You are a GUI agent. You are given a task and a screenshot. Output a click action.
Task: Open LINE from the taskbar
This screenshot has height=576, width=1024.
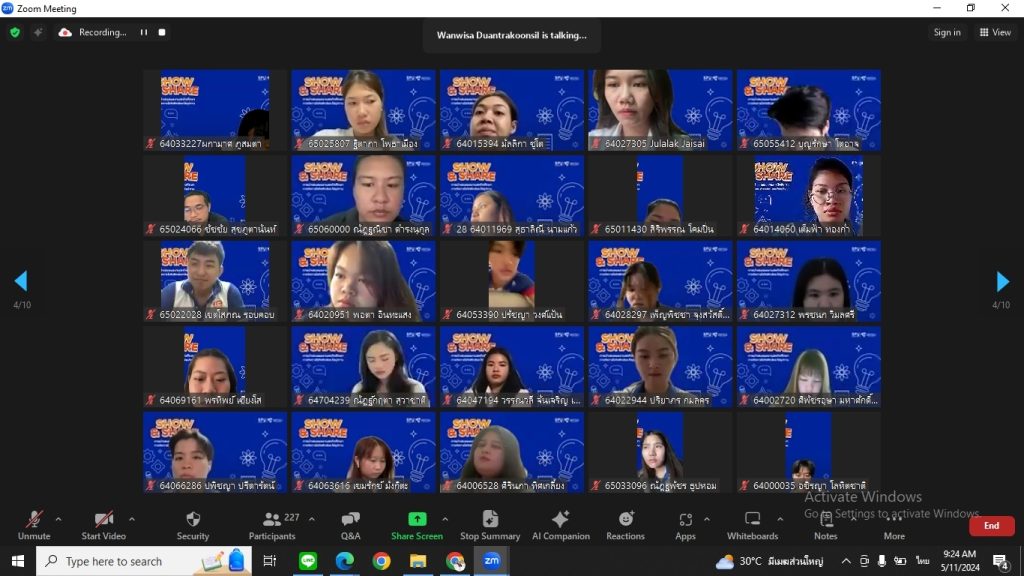(x=308, y=561)
